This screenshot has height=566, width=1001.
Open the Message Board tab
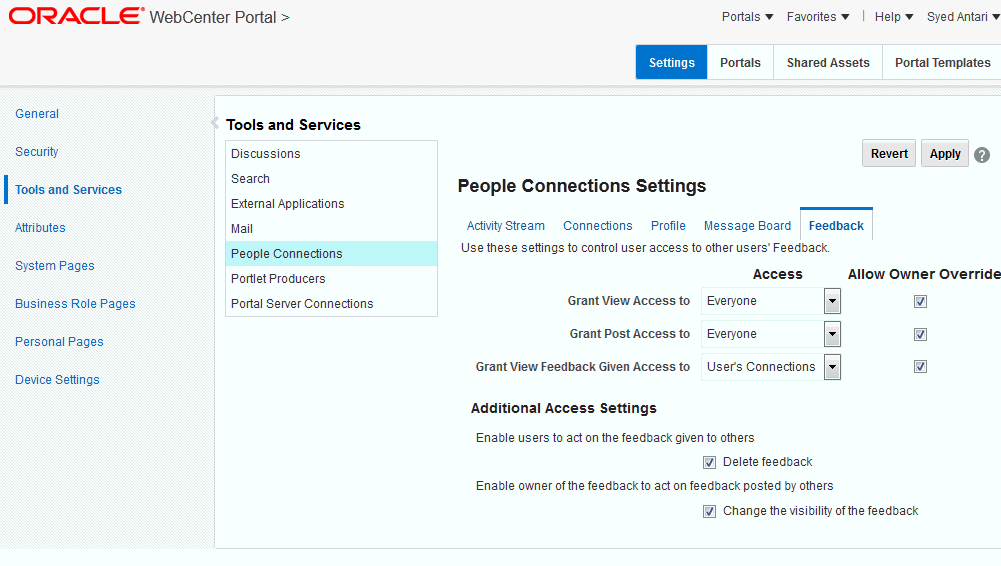(747, 226)
